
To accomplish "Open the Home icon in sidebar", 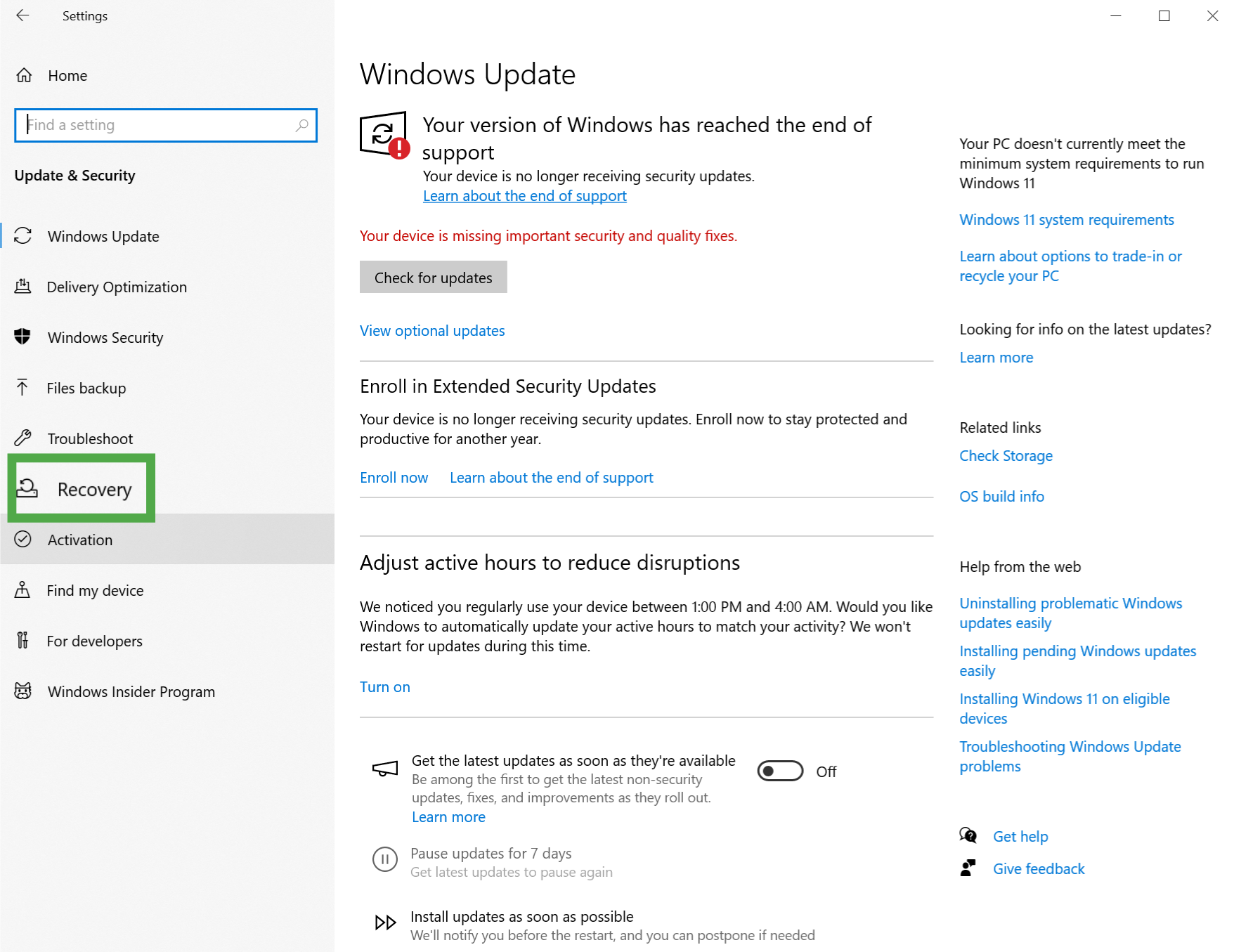I will click(x=24, y=75).
